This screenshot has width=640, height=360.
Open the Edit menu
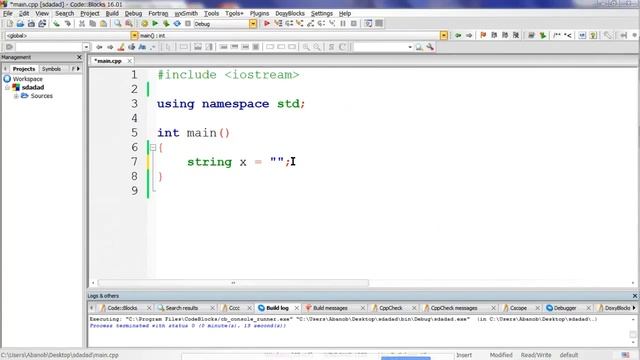tap(24, 13)
